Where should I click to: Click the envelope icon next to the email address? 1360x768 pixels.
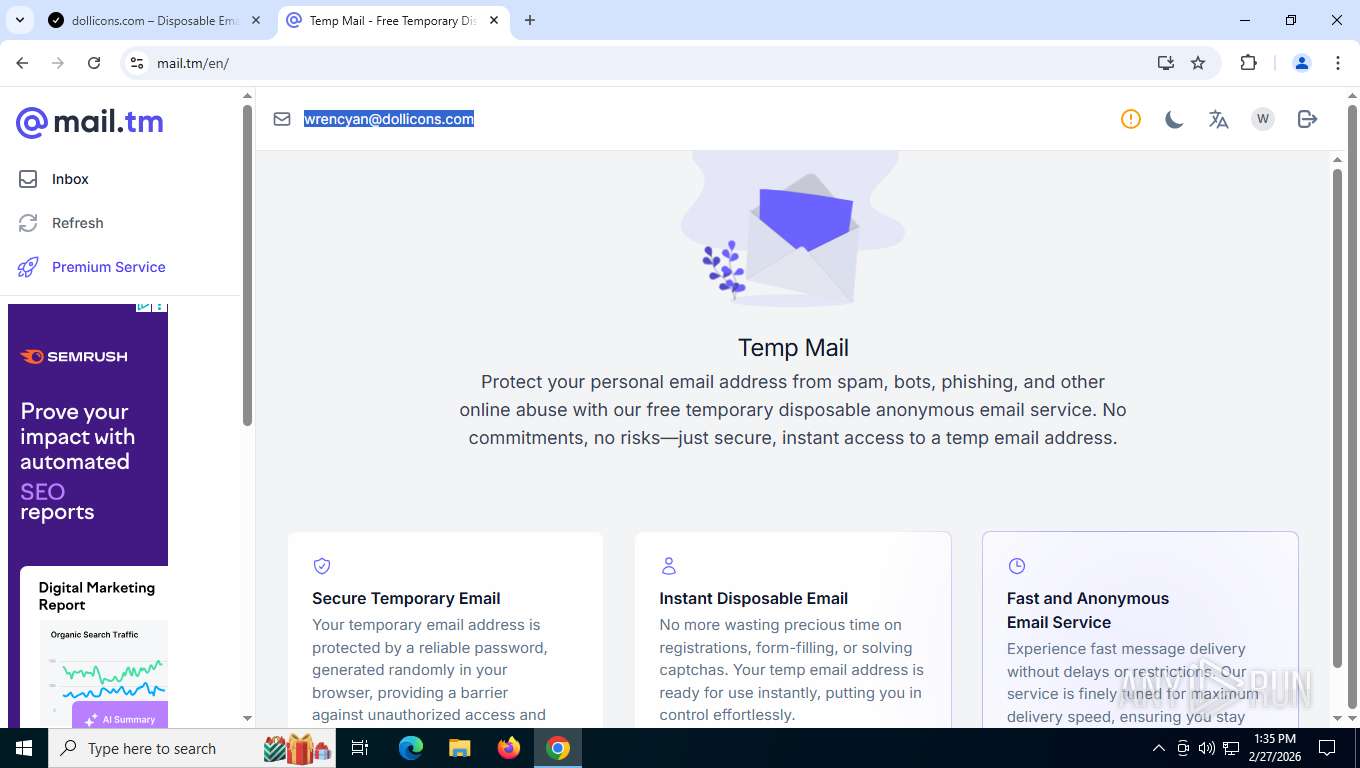click(282, 119)
